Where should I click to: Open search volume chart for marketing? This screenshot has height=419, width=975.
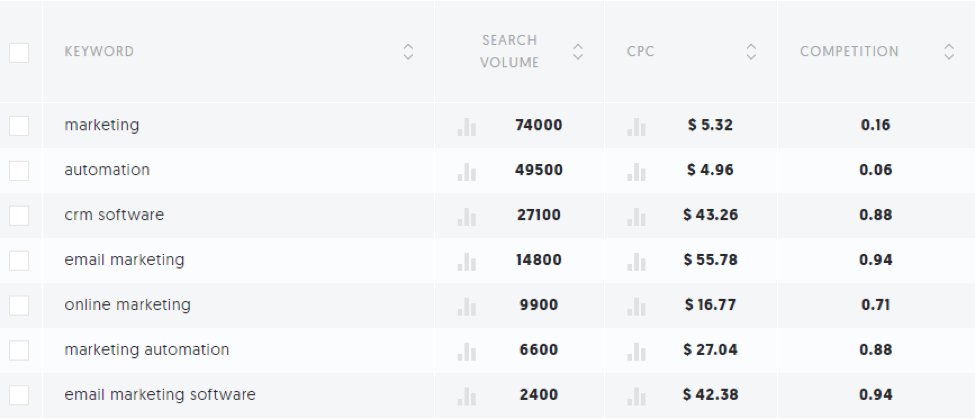467,126
